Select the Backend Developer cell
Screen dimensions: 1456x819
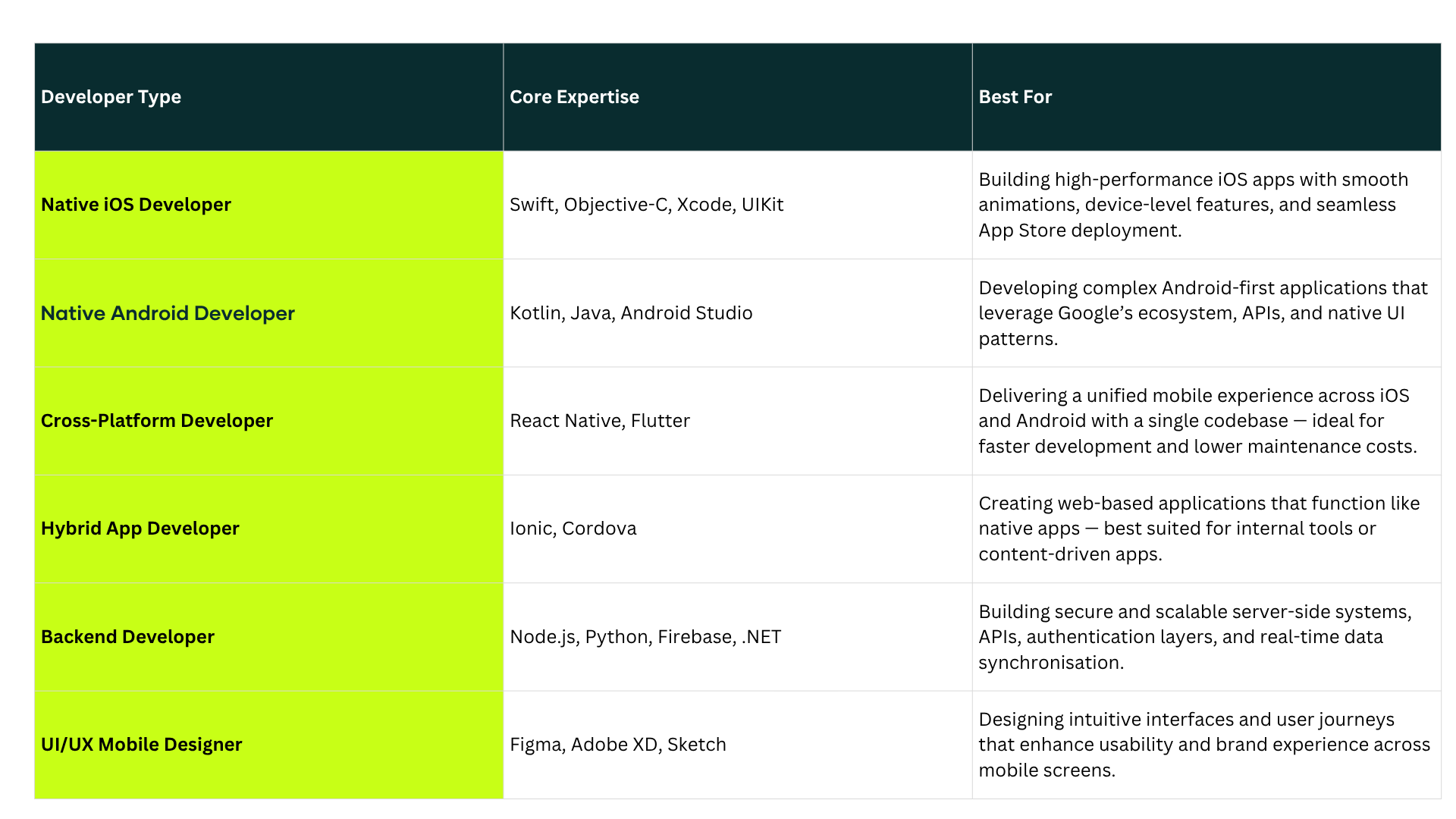pos(127,637)
